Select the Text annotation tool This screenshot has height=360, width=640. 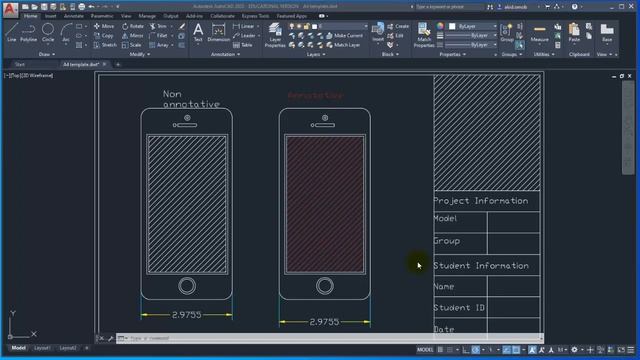click(198, 33)
